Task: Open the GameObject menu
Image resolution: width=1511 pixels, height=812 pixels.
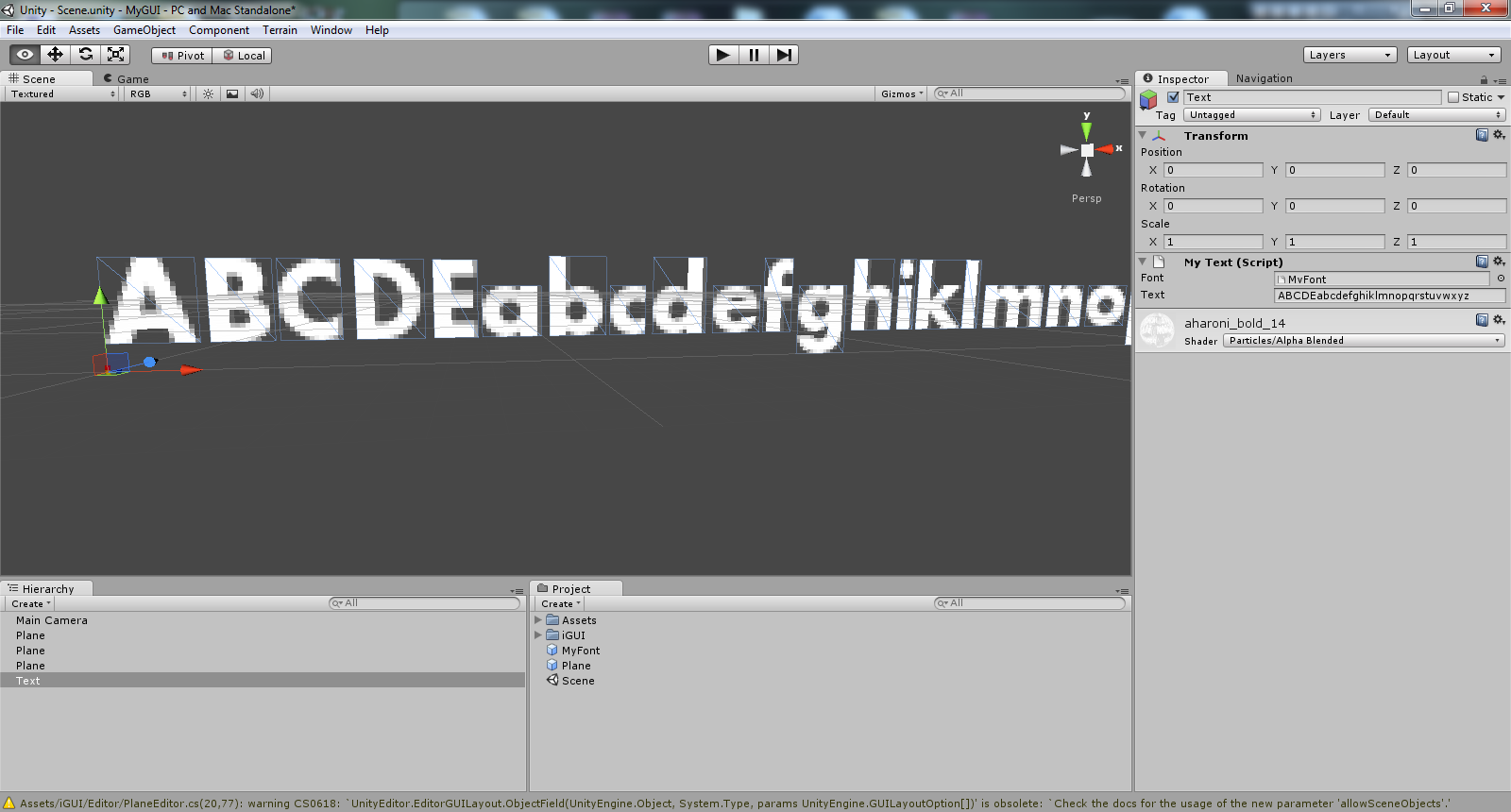Action: (144, 30)
